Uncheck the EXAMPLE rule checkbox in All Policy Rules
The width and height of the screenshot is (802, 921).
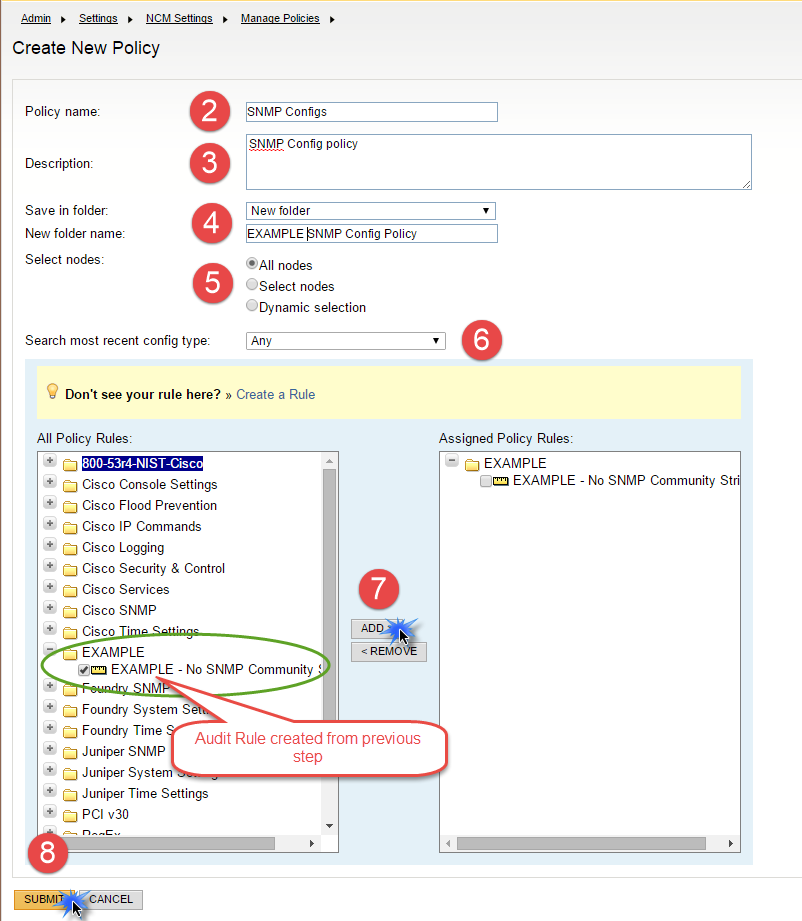click(x=84, y=670)
